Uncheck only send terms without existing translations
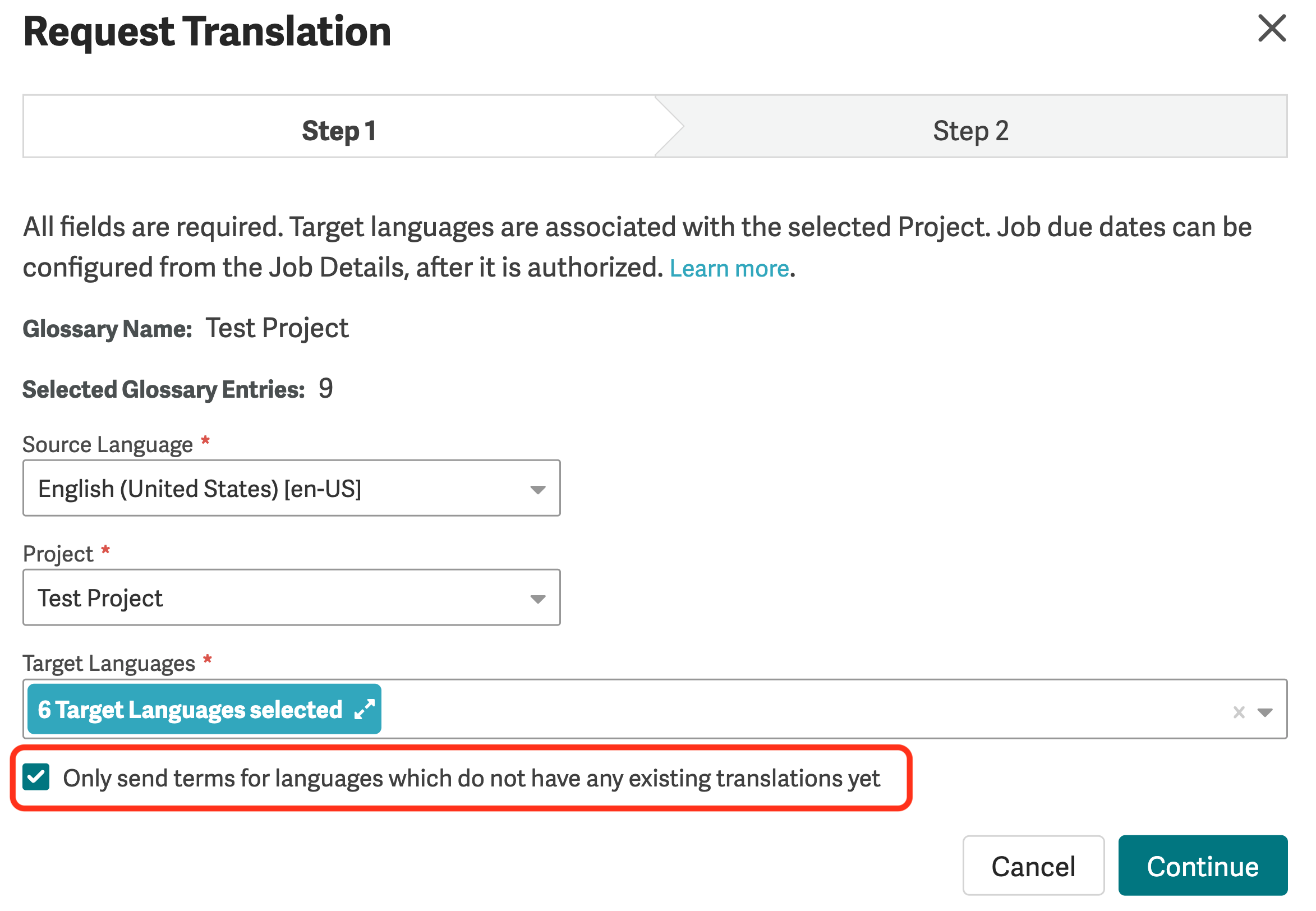Image resolution: width=1316 pixels, height=911 pixels. pyautogui.click(x=36, y=777)
